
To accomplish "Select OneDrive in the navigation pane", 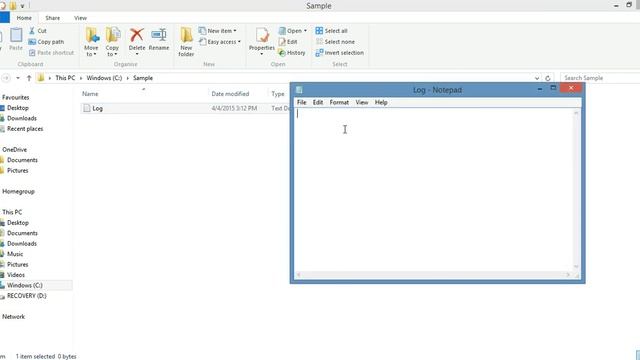I will click(x=14, y=150).
